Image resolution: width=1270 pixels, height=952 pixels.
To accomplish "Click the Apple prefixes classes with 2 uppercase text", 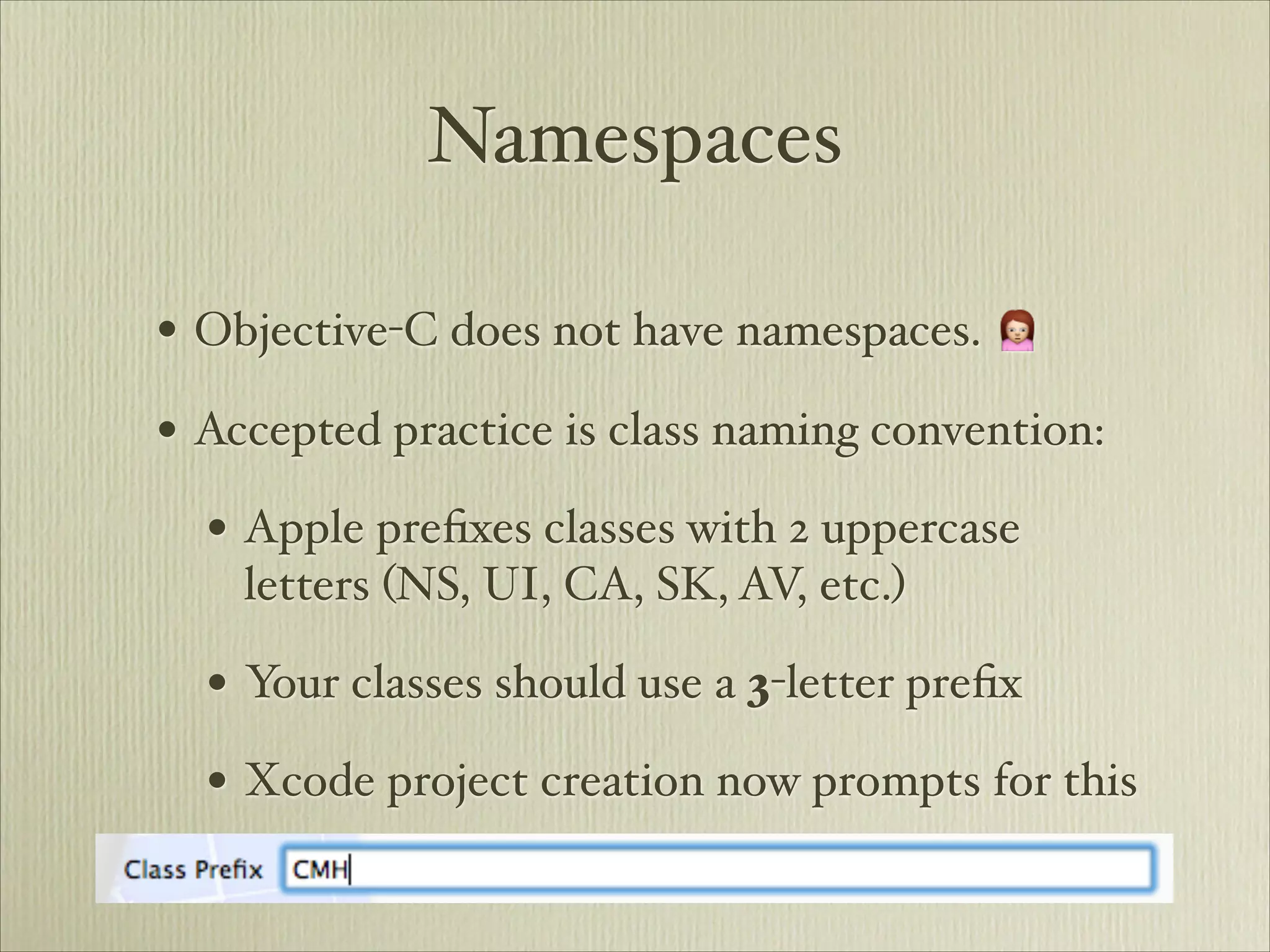I will pyautogui.click(x=631, y=529).
